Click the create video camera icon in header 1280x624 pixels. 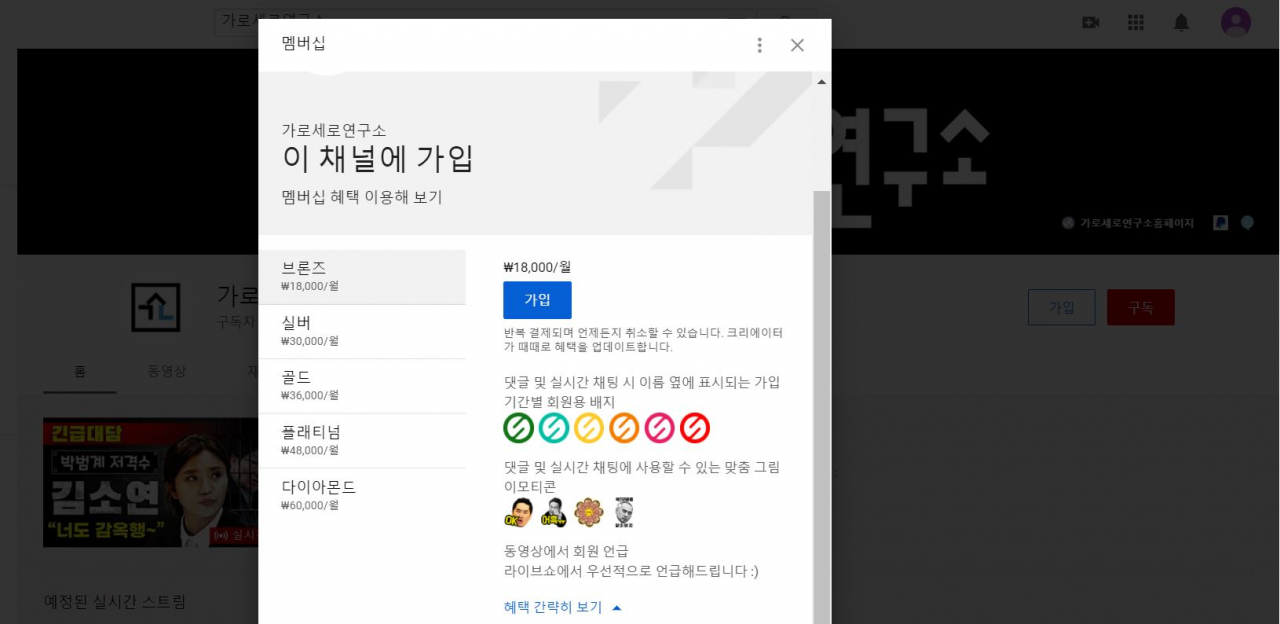pos(1091,22)
